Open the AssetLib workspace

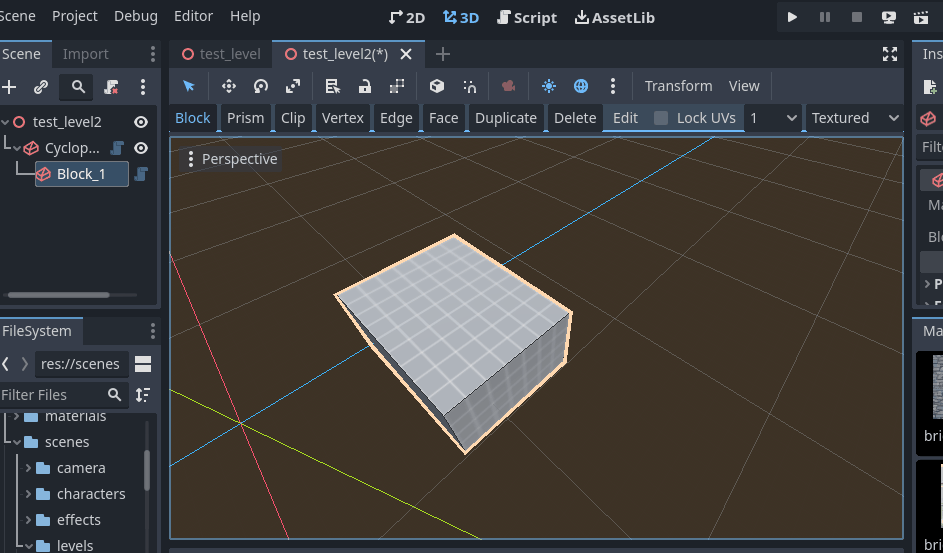(615, 17)
